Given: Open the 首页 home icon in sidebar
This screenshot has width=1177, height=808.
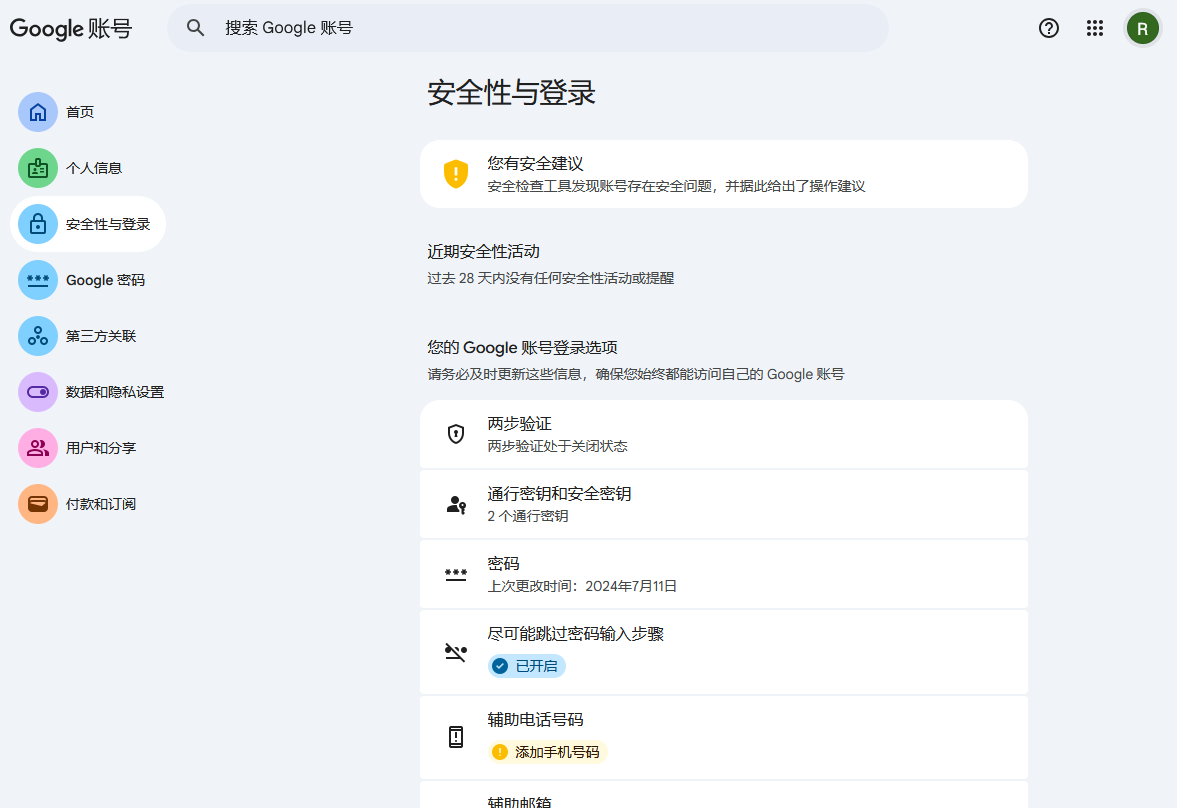Looking at the screenshot, I should (37, 112).
